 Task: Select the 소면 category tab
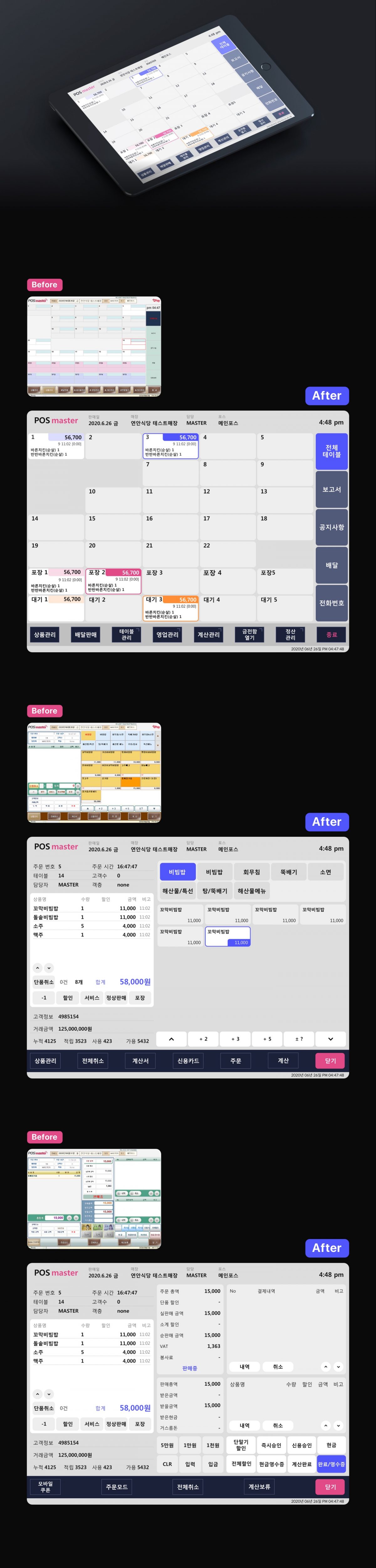326,872
